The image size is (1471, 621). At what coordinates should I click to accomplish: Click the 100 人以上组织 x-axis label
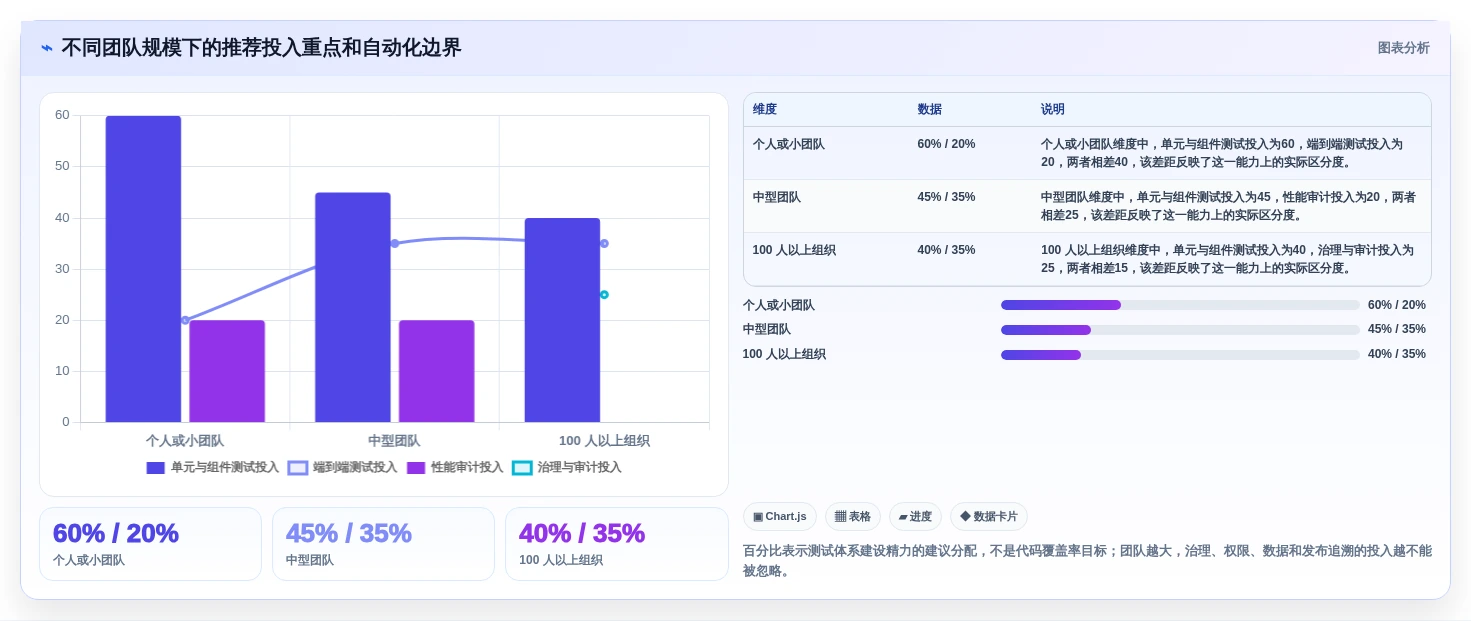click(604, 441)
